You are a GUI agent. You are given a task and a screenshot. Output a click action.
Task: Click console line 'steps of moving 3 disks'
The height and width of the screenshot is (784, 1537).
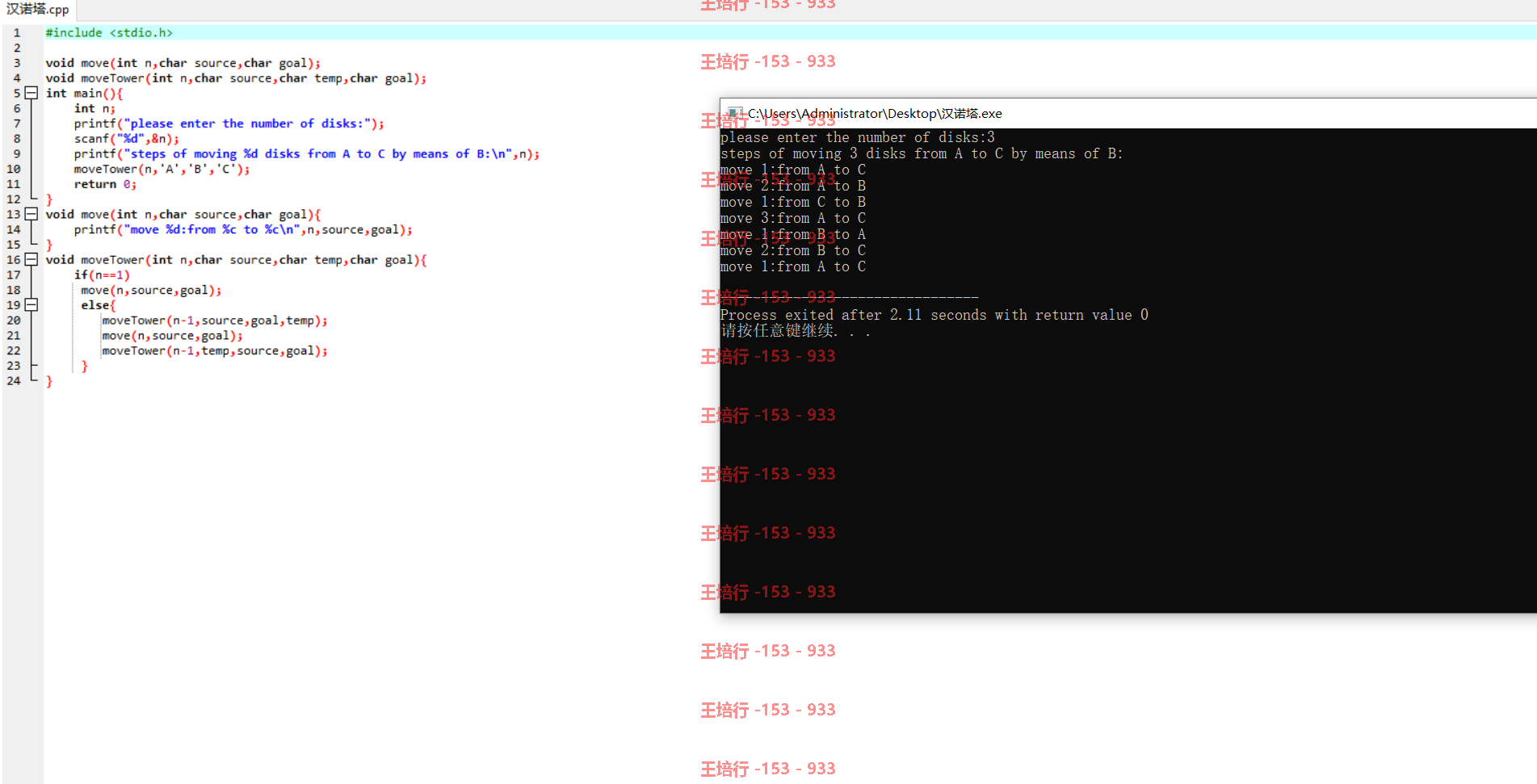click(x=922, y=153)
